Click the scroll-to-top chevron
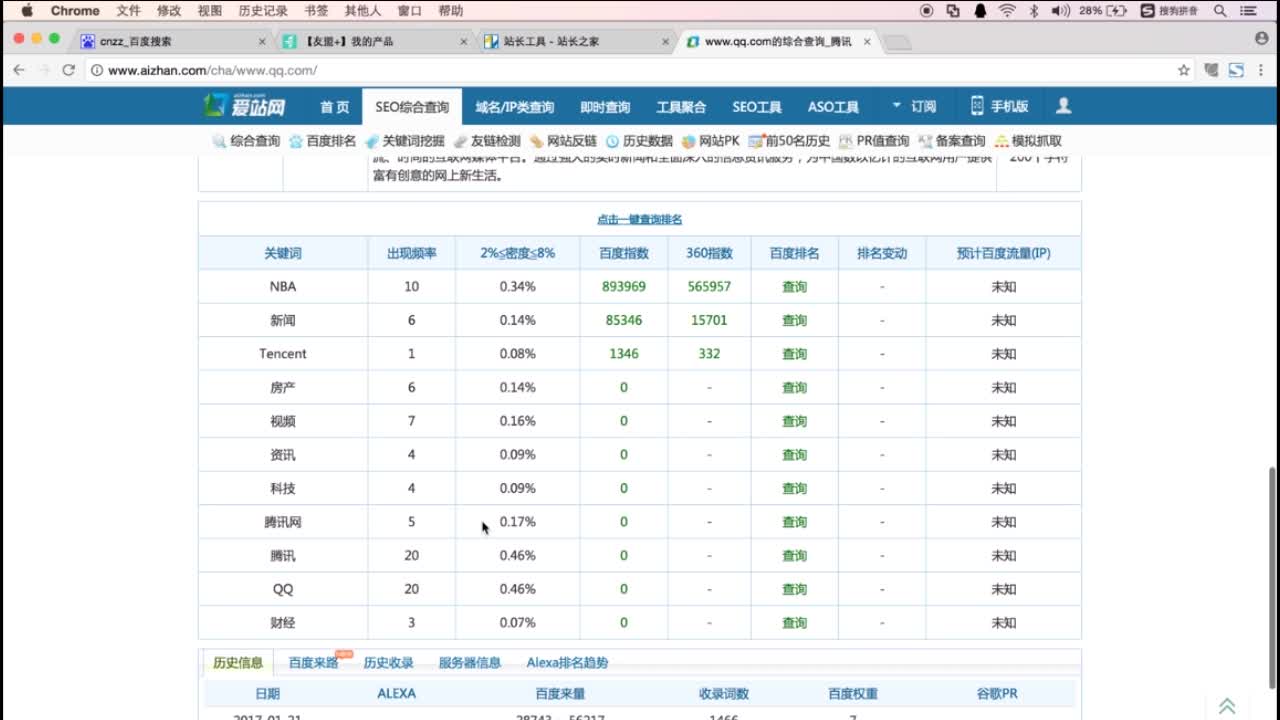Screen dimensions: 1280x720 1229,704
